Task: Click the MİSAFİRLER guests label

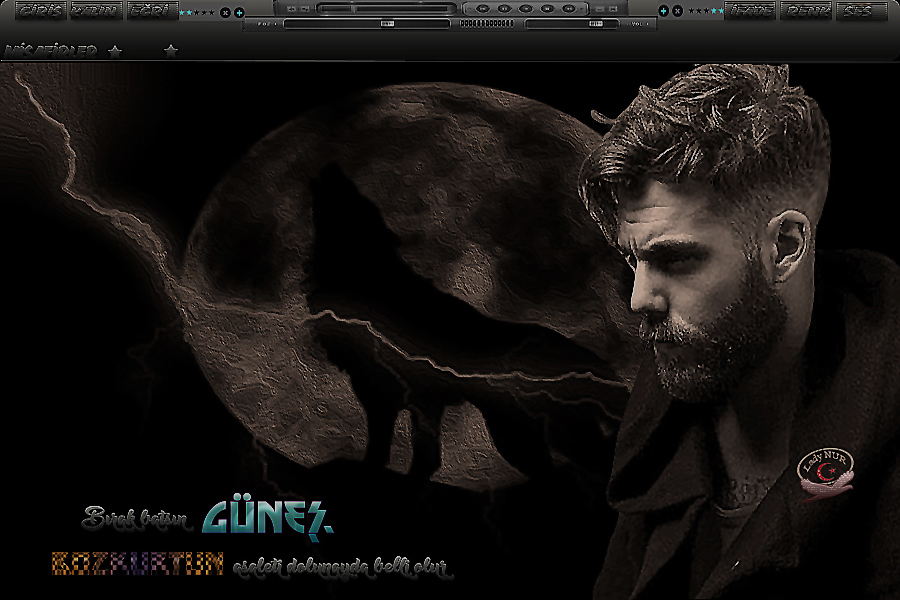Action: pyautogui.click(x=50, y=51)
